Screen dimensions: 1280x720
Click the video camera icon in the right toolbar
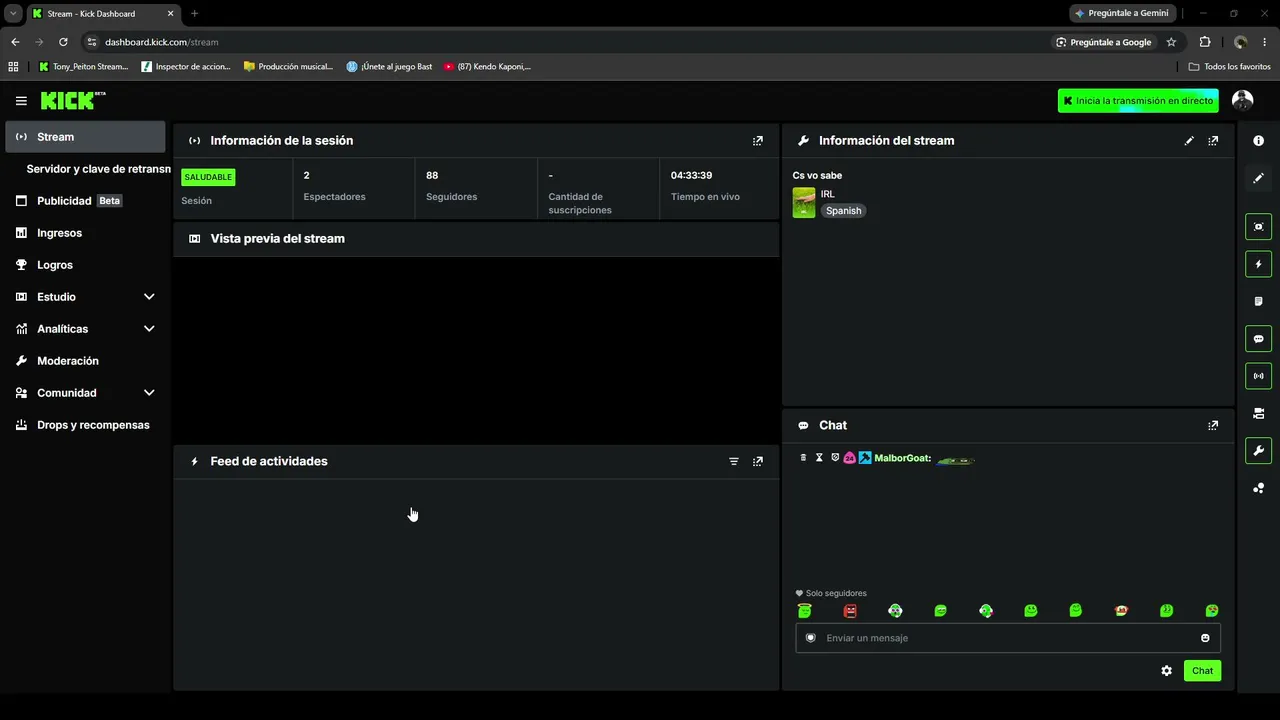(x=1259, y=413)
